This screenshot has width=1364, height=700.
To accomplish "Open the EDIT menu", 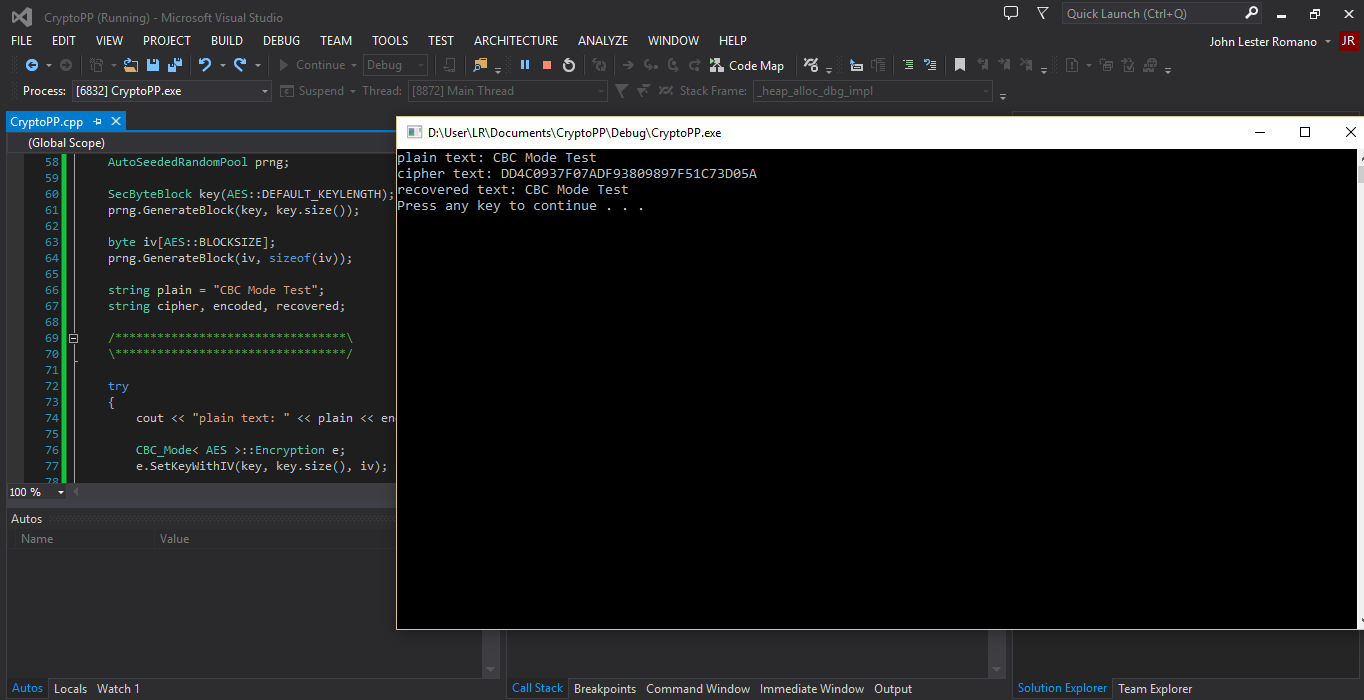I will click(x=64, y=41).
